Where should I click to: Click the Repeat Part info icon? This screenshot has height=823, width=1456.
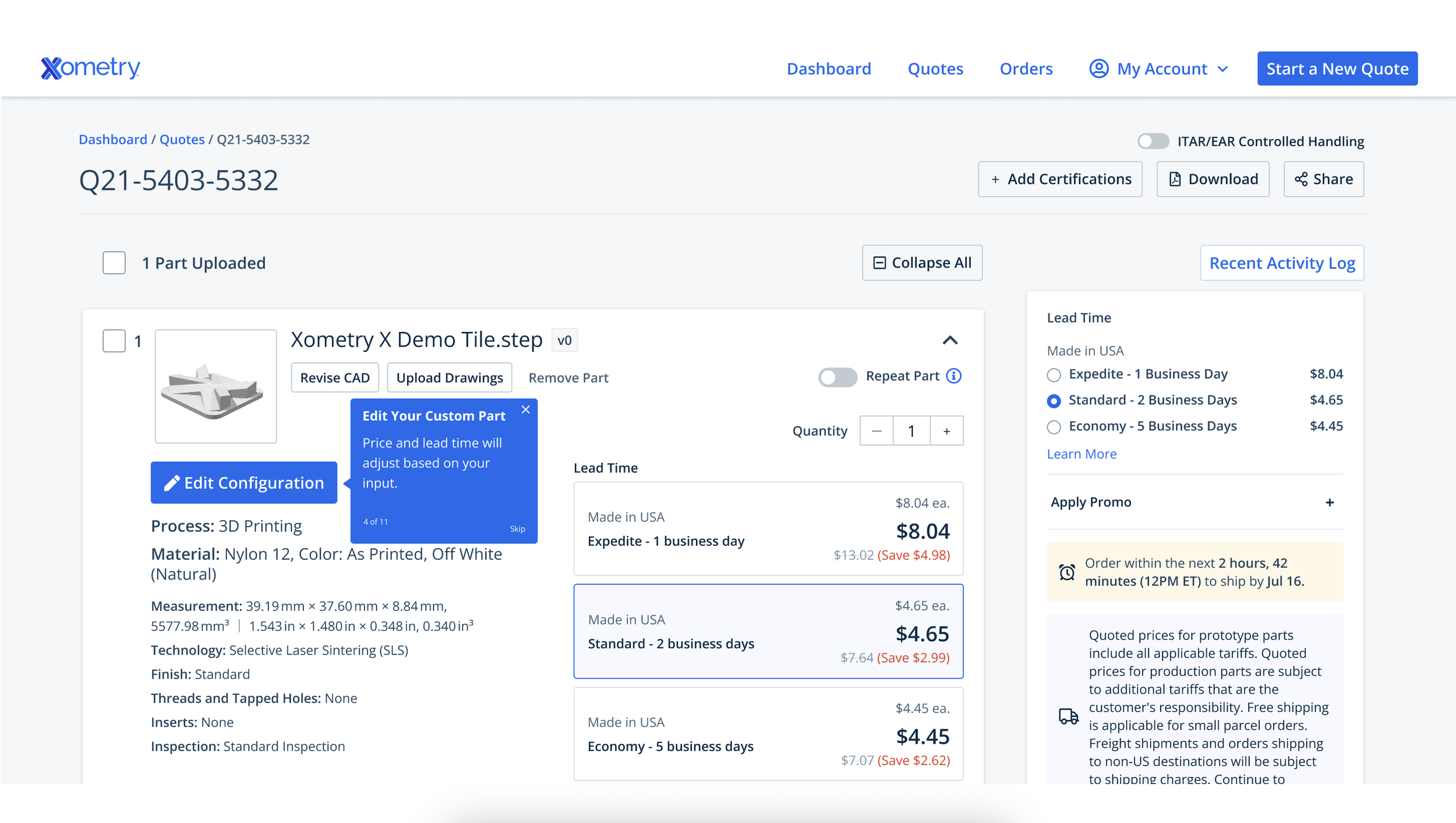click(953, 376)
